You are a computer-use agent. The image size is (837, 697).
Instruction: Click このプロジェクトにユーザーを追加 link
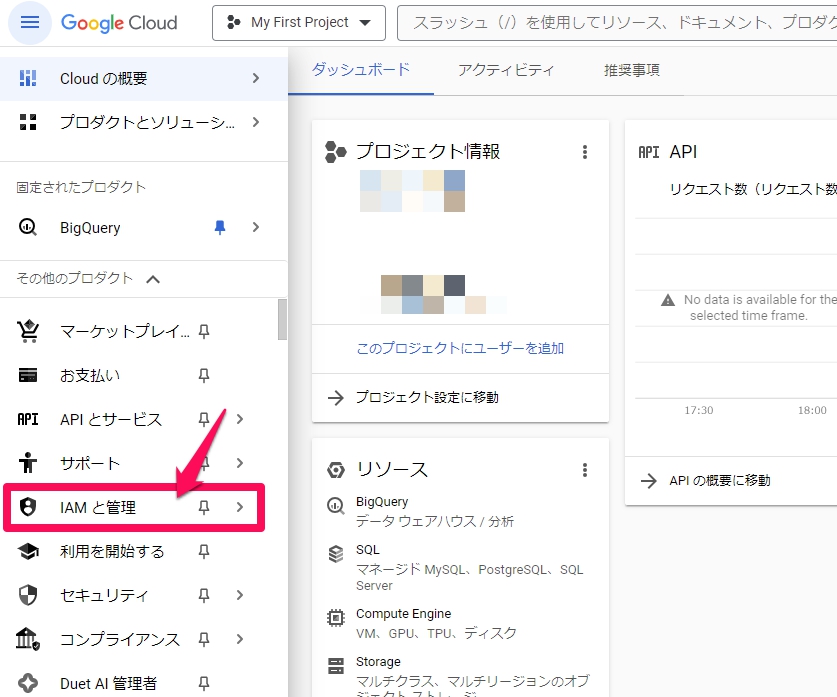coord(460,348)
